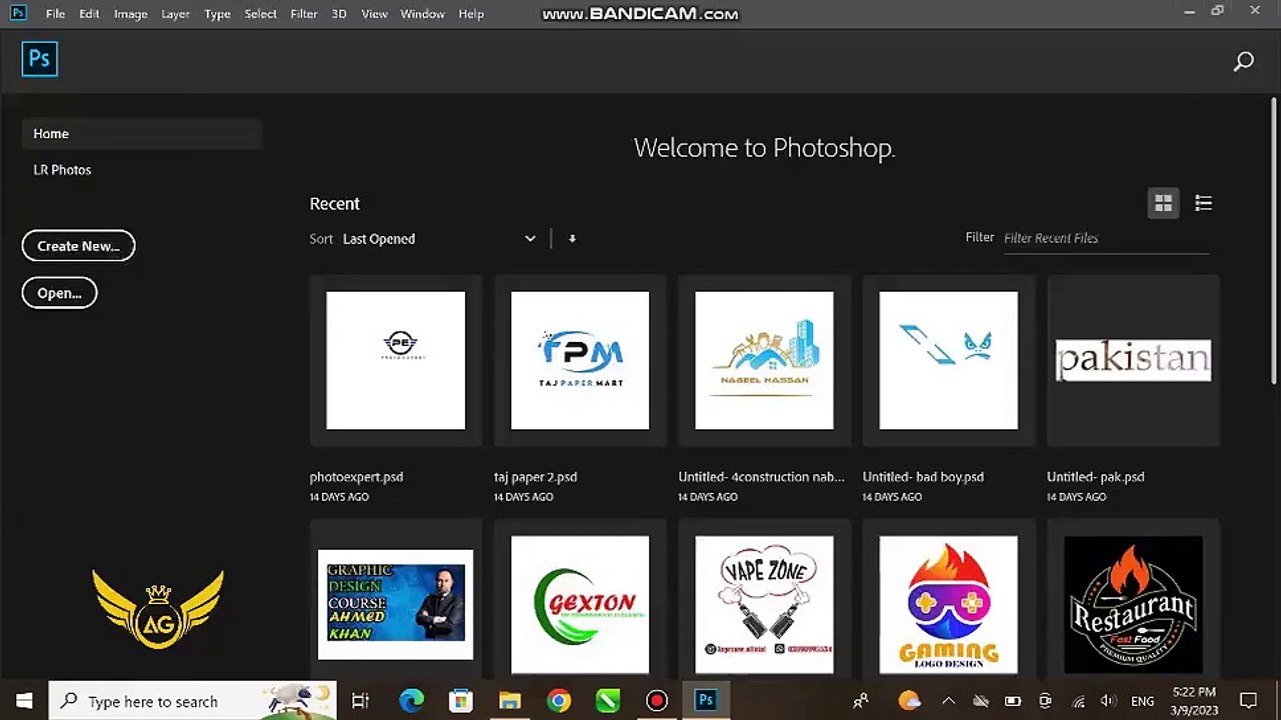Screen dimensions: 1281x720
Task: Click the Untitled- 4construction file name
Action: [x=761, y=477]
